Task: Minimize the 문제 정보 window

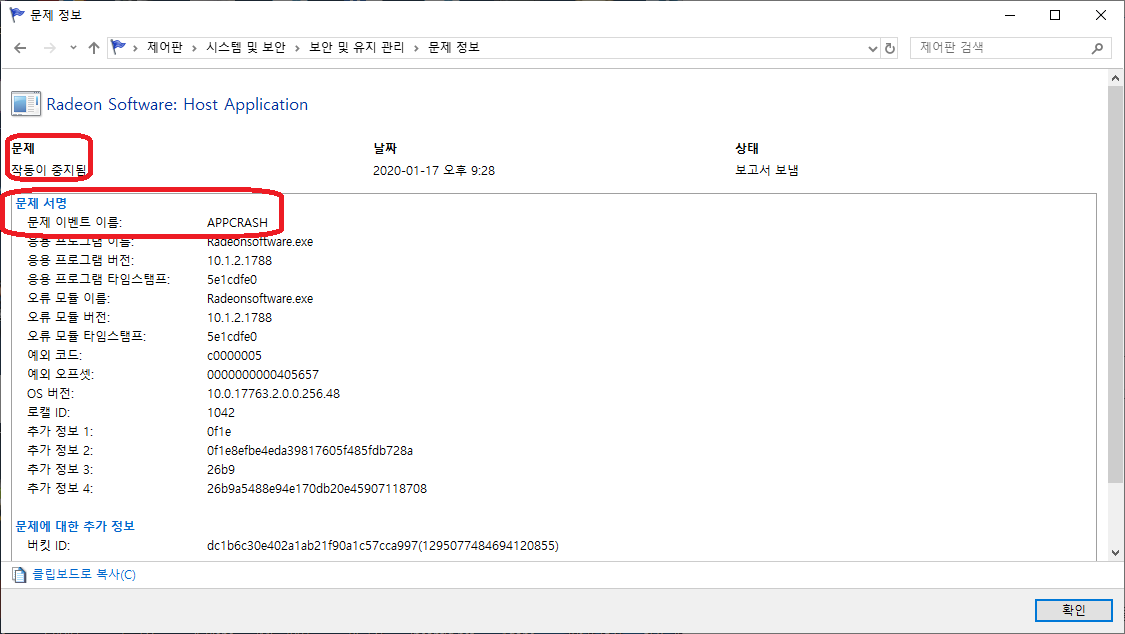Action: click(x=1010, y=15)
